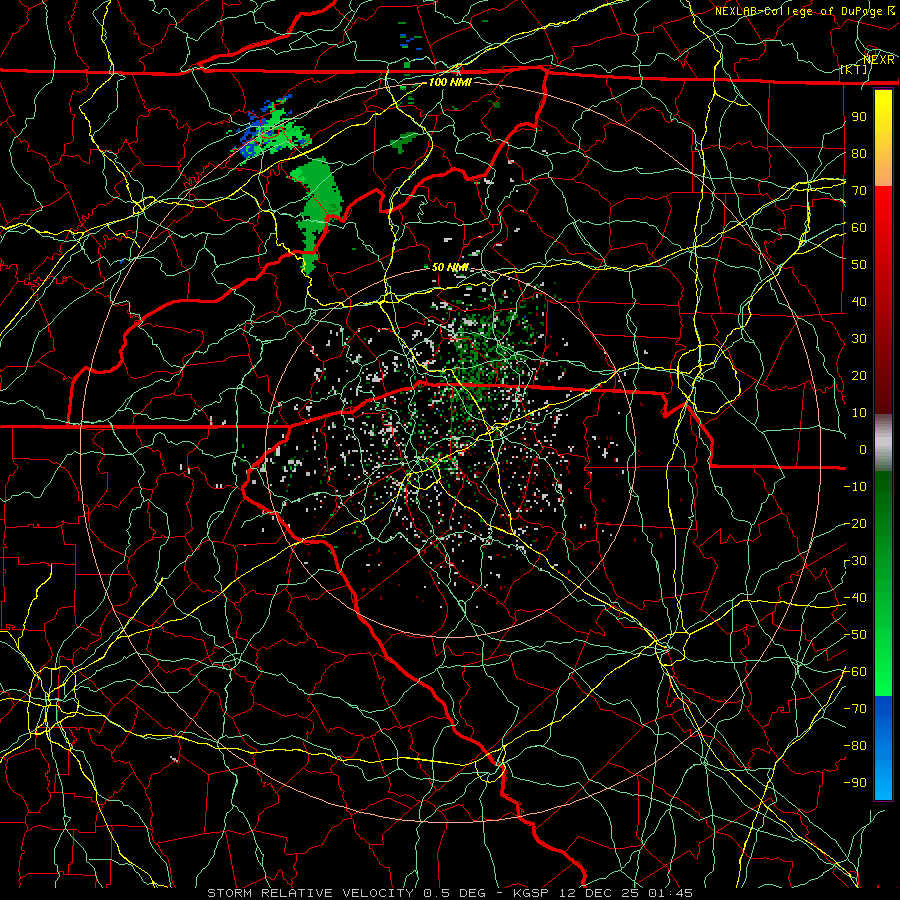Click the velocity scale label "60"
This screenshot has width=900, height=900.
[x=859, y=228]
